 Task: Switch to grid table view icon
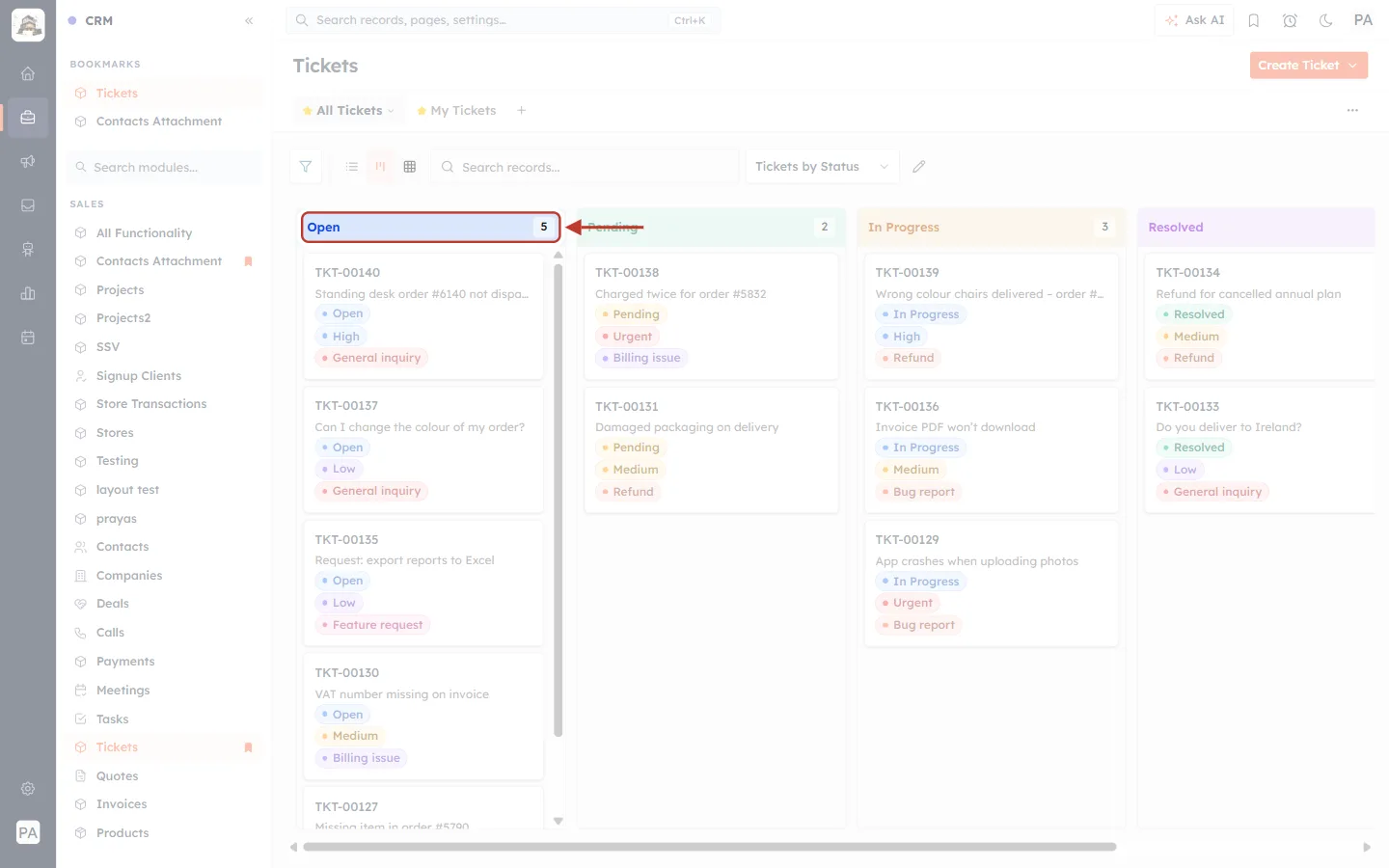410,167
